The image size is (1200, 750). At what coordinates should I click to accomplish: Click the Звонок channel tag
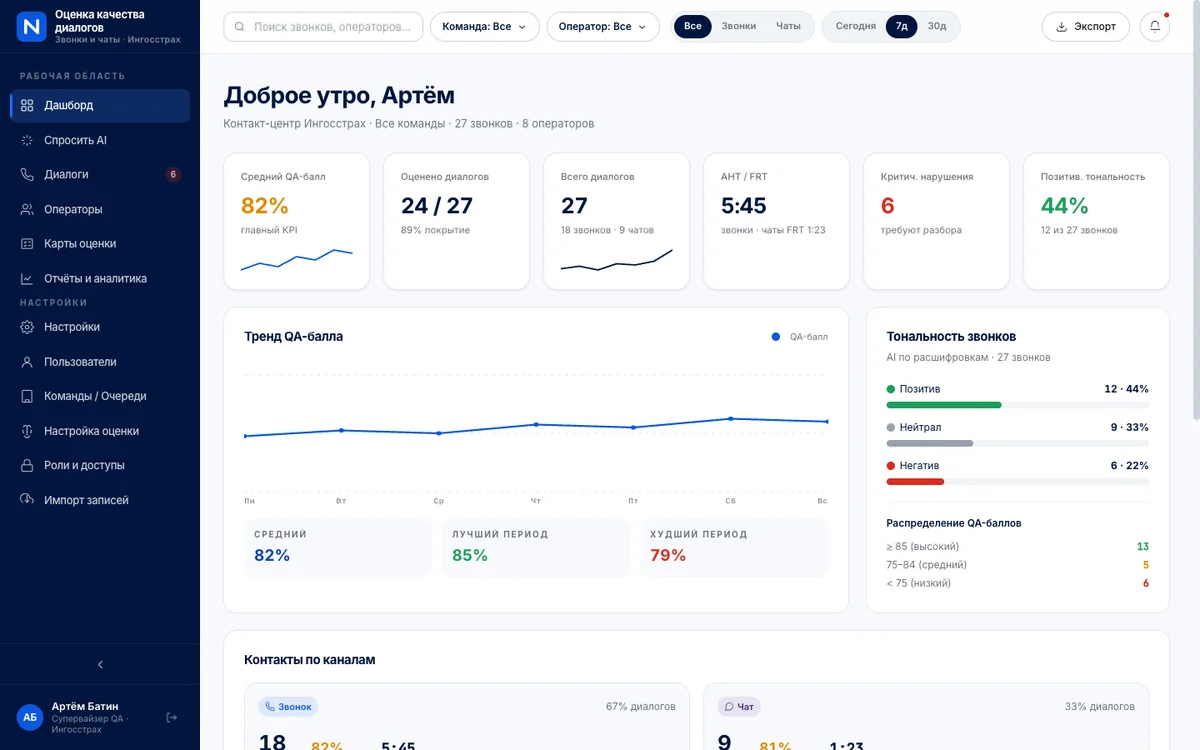point(288,706)
